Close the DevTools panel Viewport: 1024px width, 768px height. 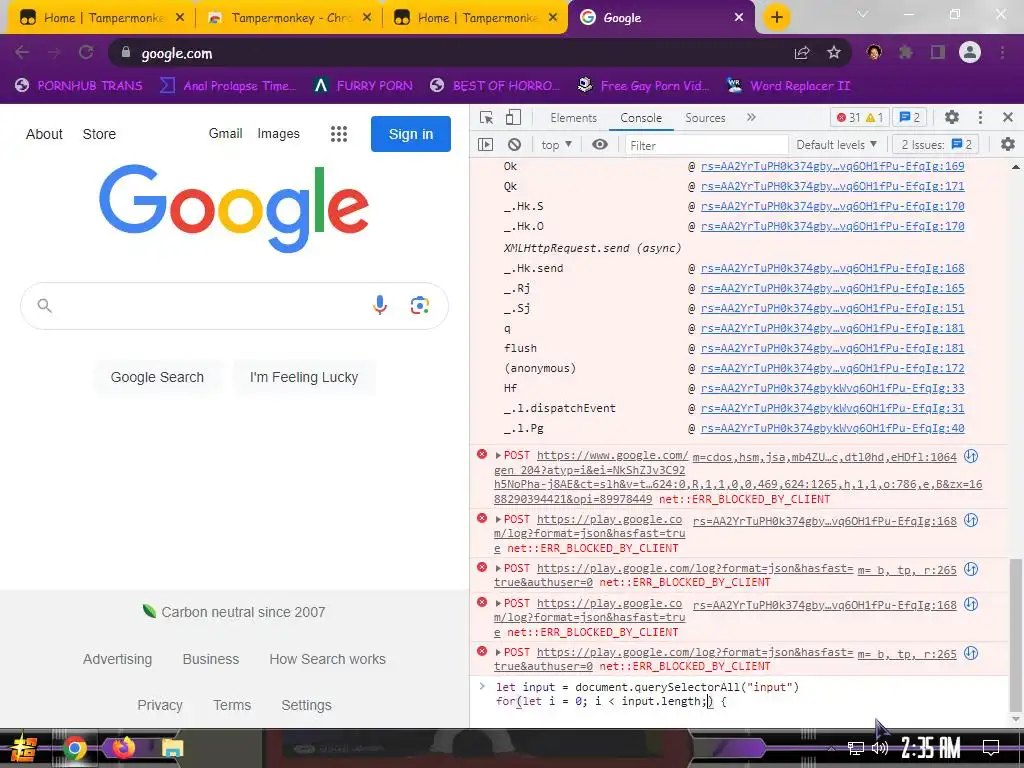coord(1008,117)
